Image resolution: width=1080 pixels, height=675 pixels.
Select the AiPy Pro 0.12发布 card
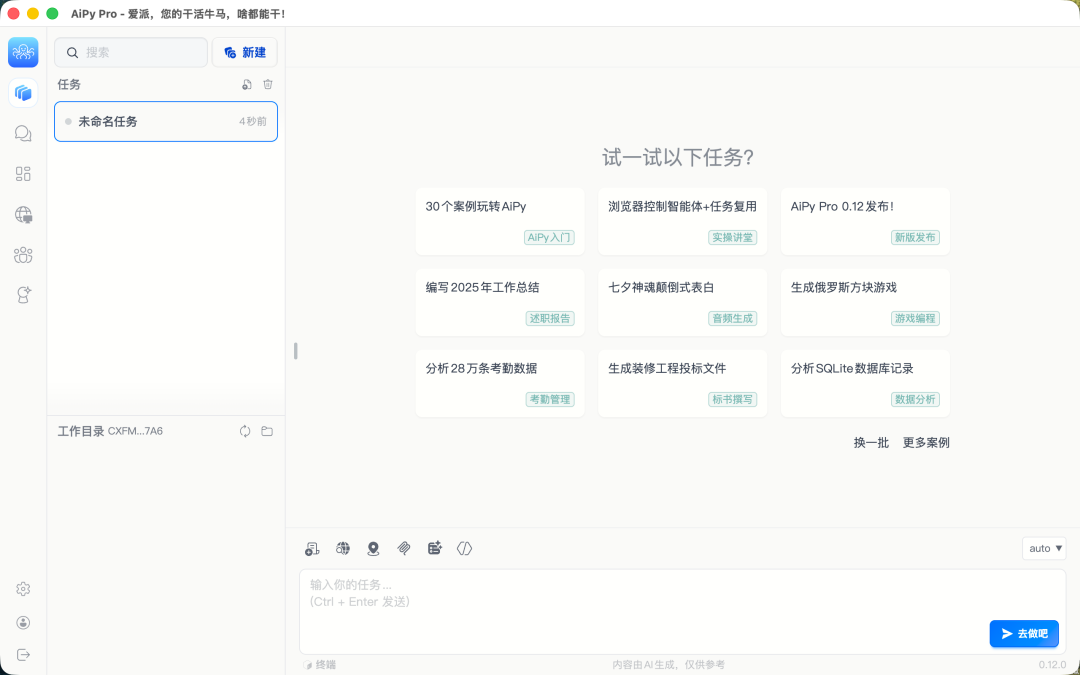point(865,221)
